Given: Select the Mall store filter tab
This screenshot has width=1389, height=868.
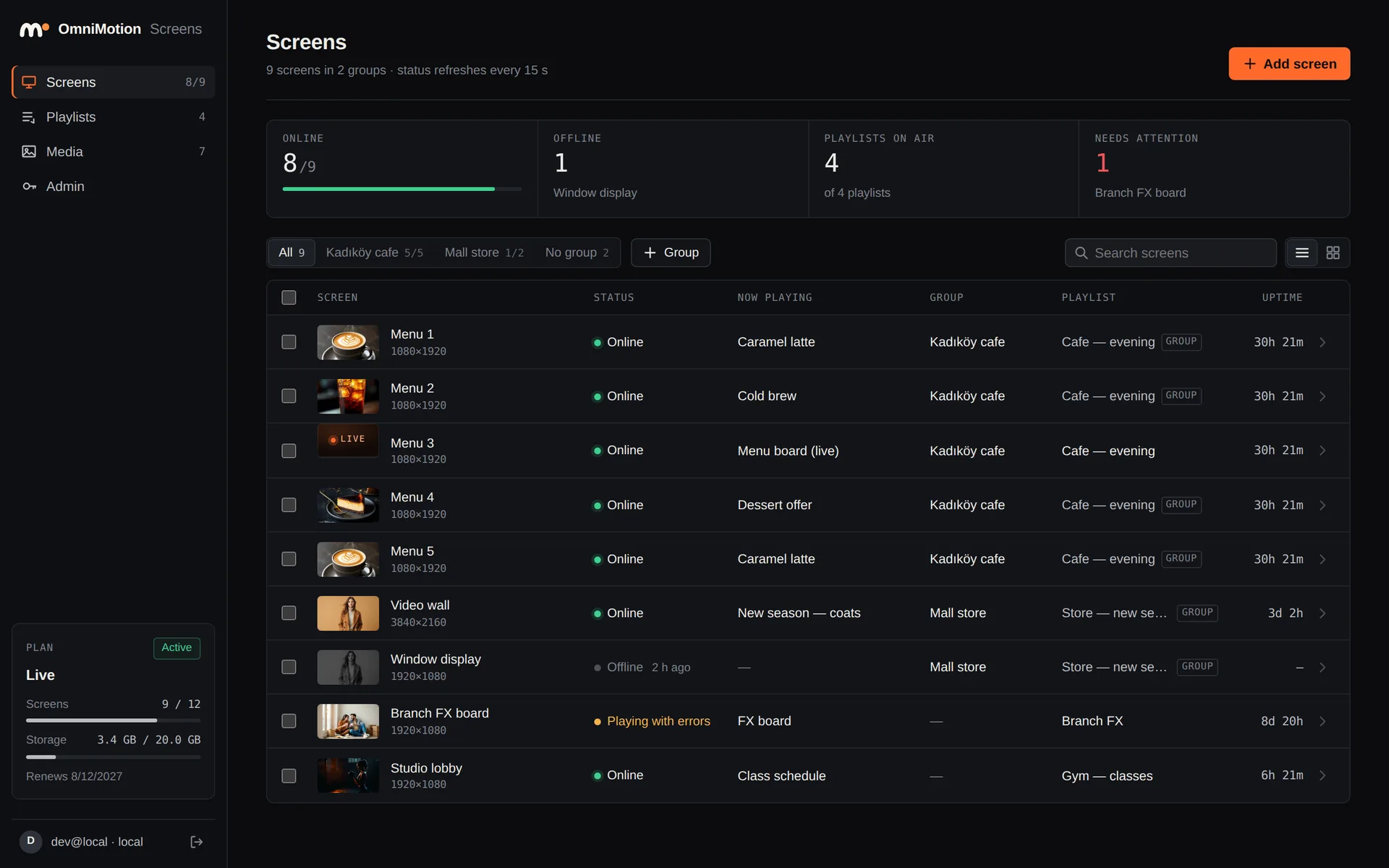Looking at the screenshot, I should click(484, 252).
